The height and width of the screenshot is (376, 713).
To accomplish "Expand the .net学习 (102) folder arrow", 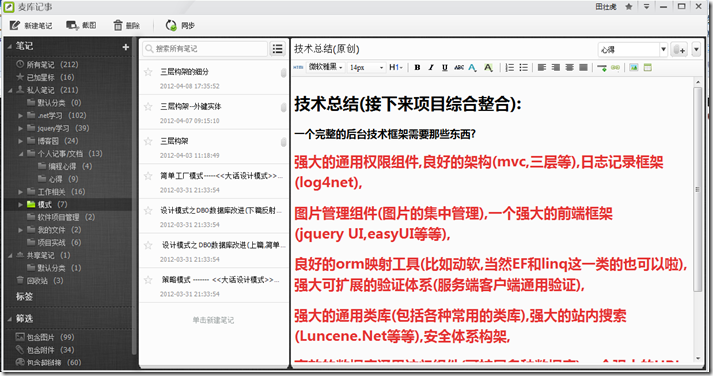I will [20, 115].
